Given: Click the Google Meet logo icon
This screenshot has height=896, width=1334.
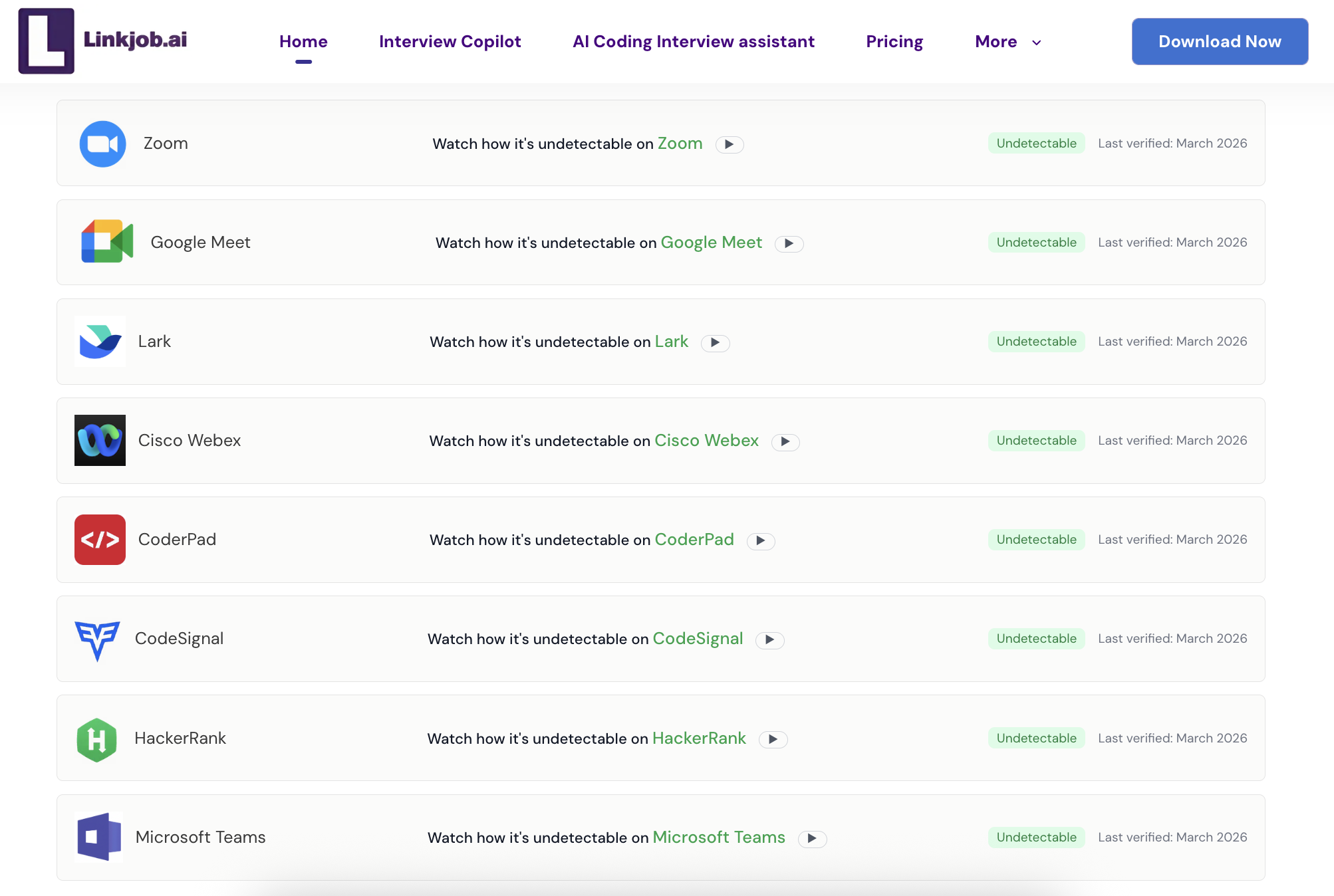Looking at the screenshot, I should [107, 242].
